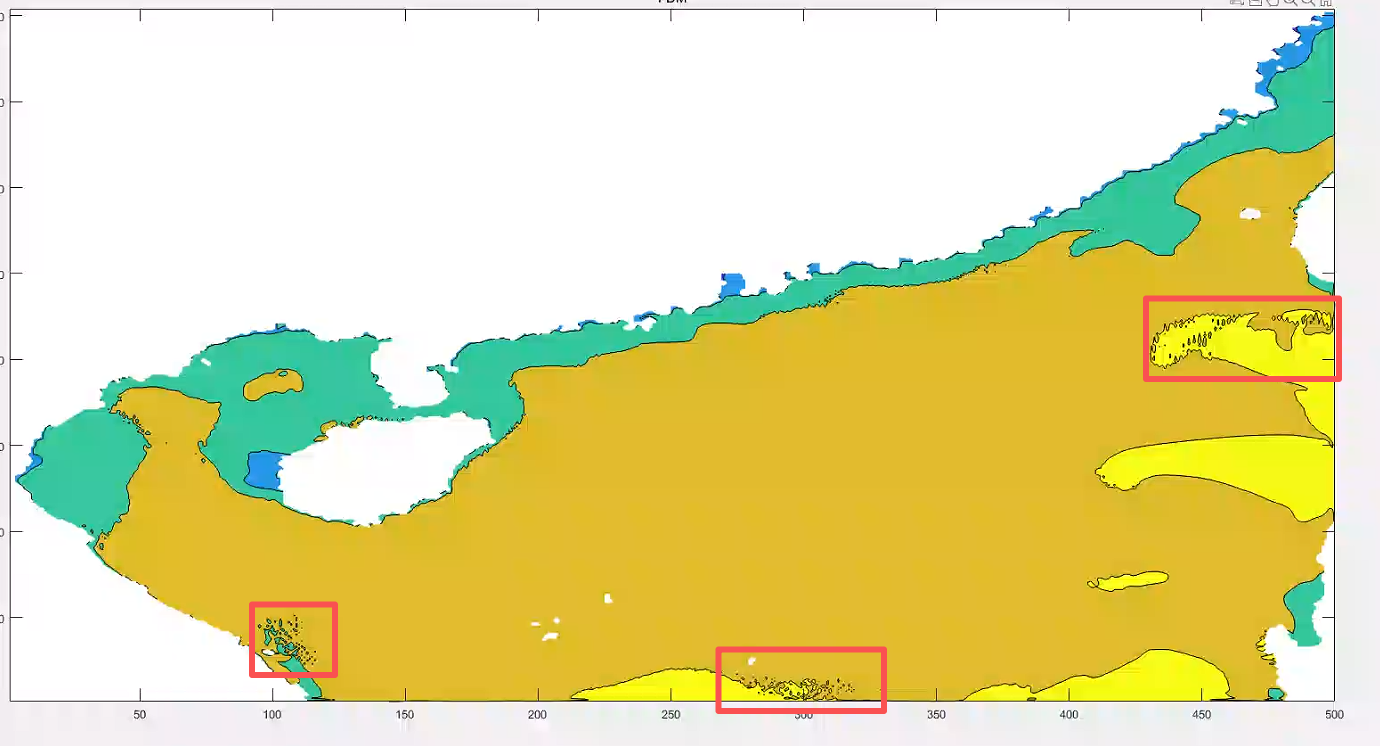Click inside the bottom-center red rectangle annotation
Screen dimensions: 1380x746
pos(801,680)
